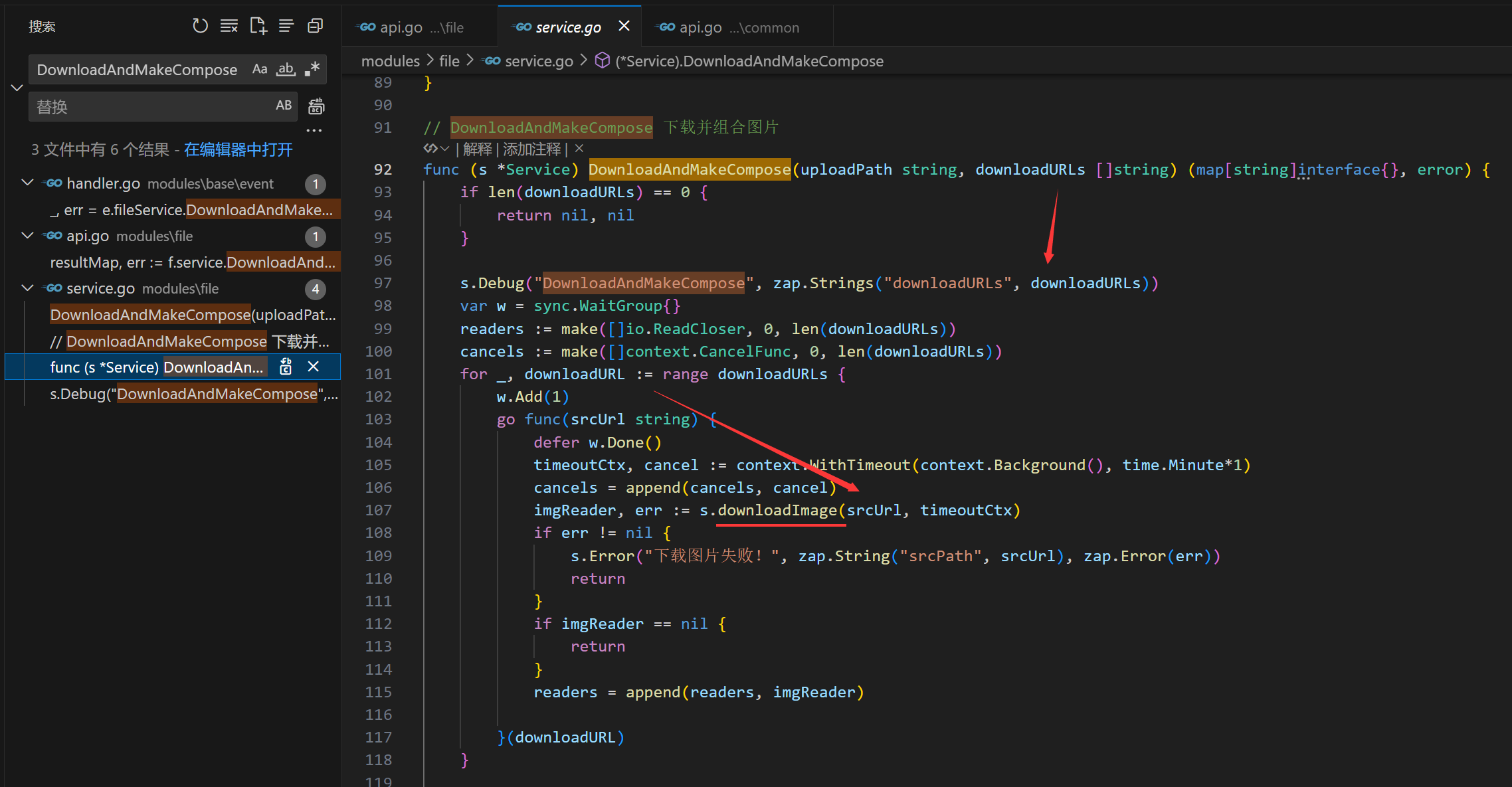Click the collapse all results icon
This screenshot has width=1512, height=787.
pyautogui.click(x=316, y=26)
